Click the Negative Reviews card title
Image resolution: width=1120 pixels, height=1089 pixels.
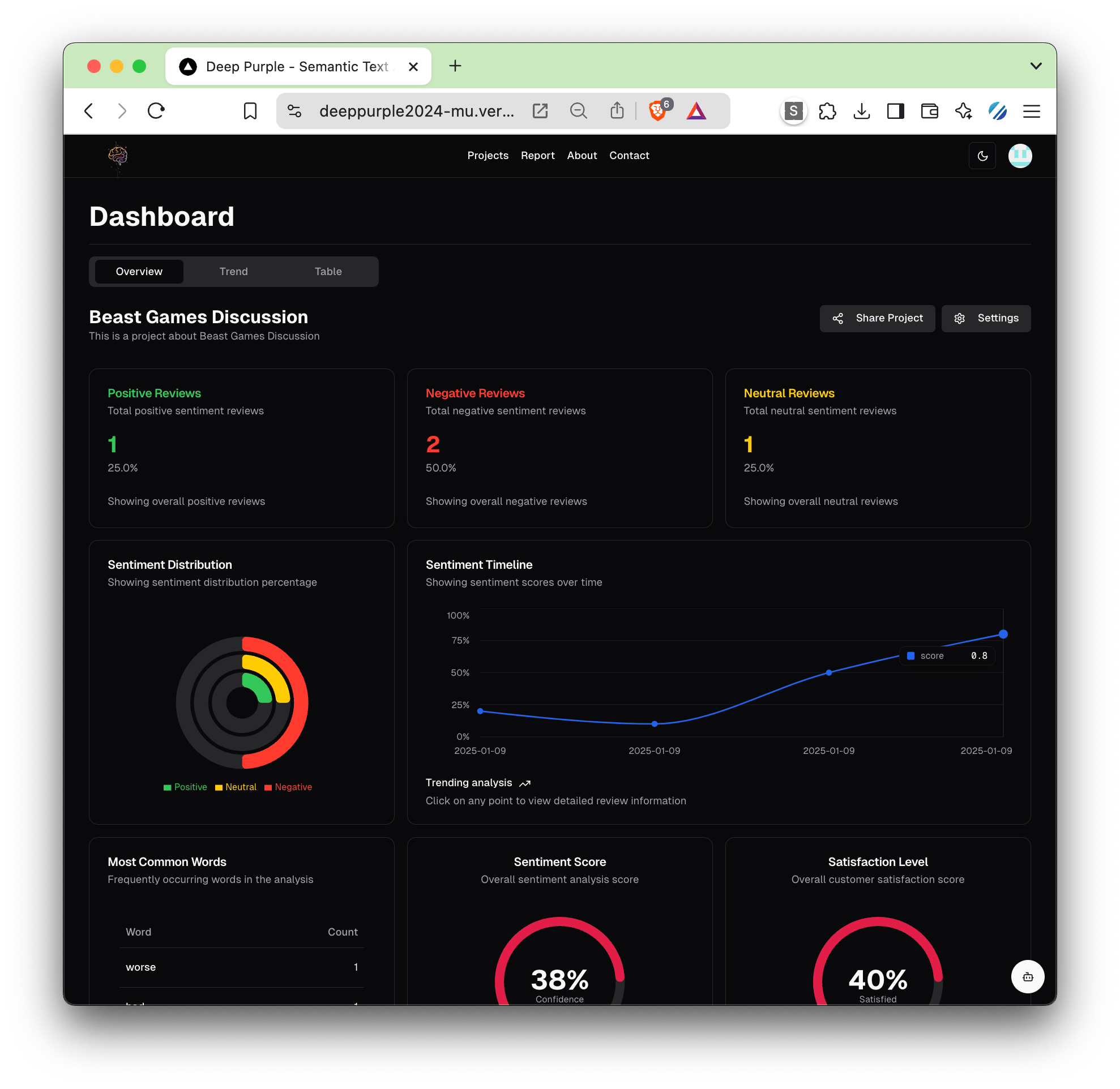475,393
